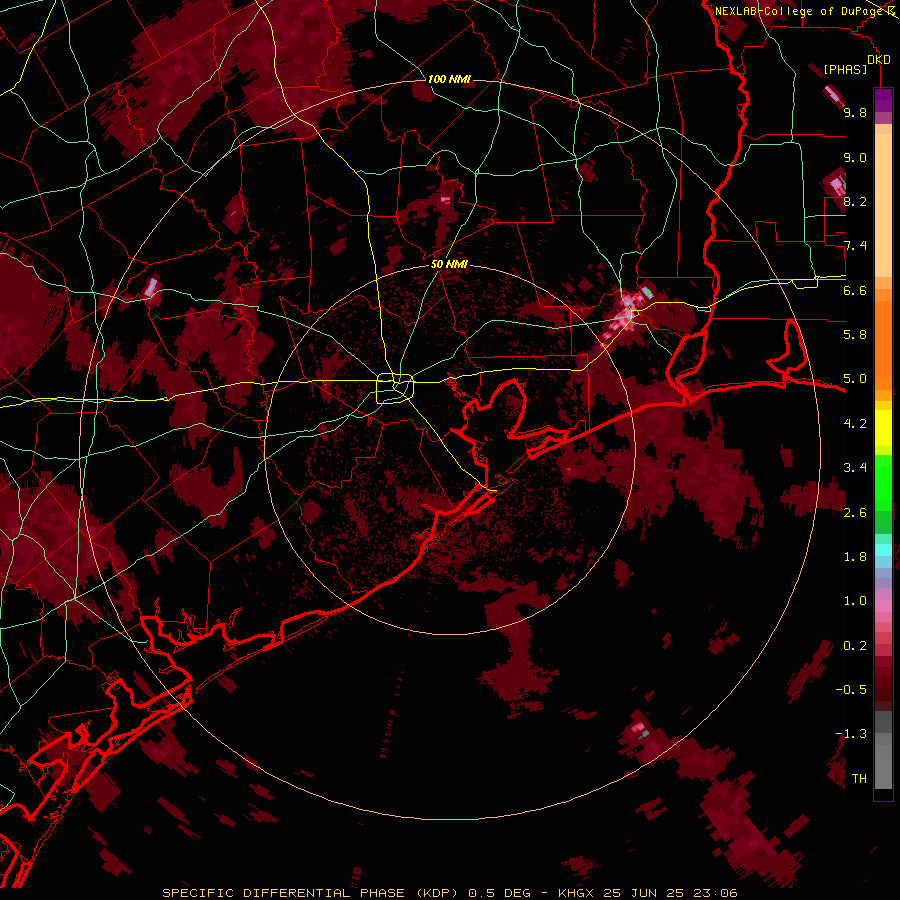Click the '9.0' scale value
This screenshot has width=900, height=900.
pos(855,157)
